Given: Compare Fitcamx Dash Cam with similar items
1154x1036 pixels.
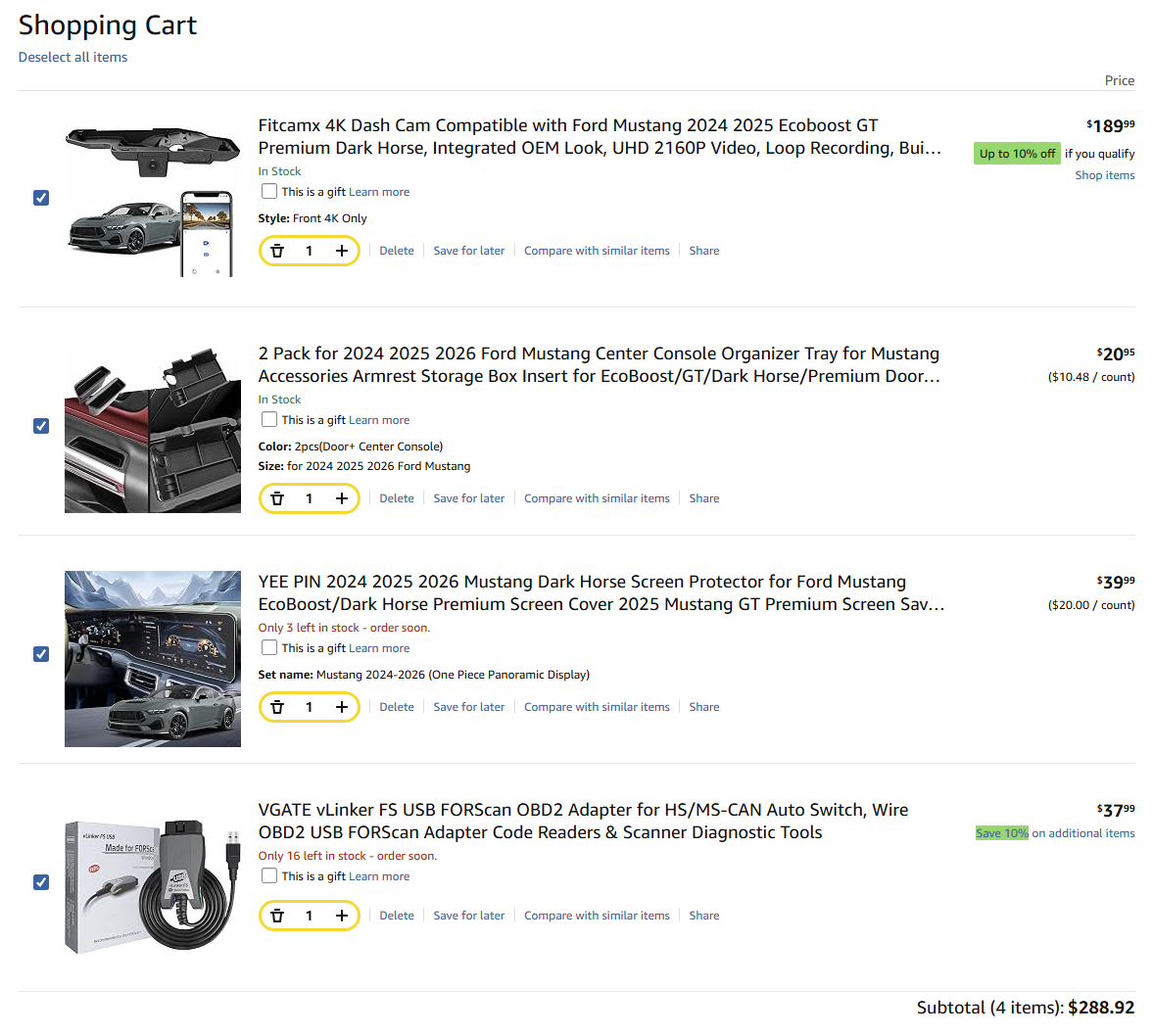Looking at the screenshot, I should coord(597,251).
